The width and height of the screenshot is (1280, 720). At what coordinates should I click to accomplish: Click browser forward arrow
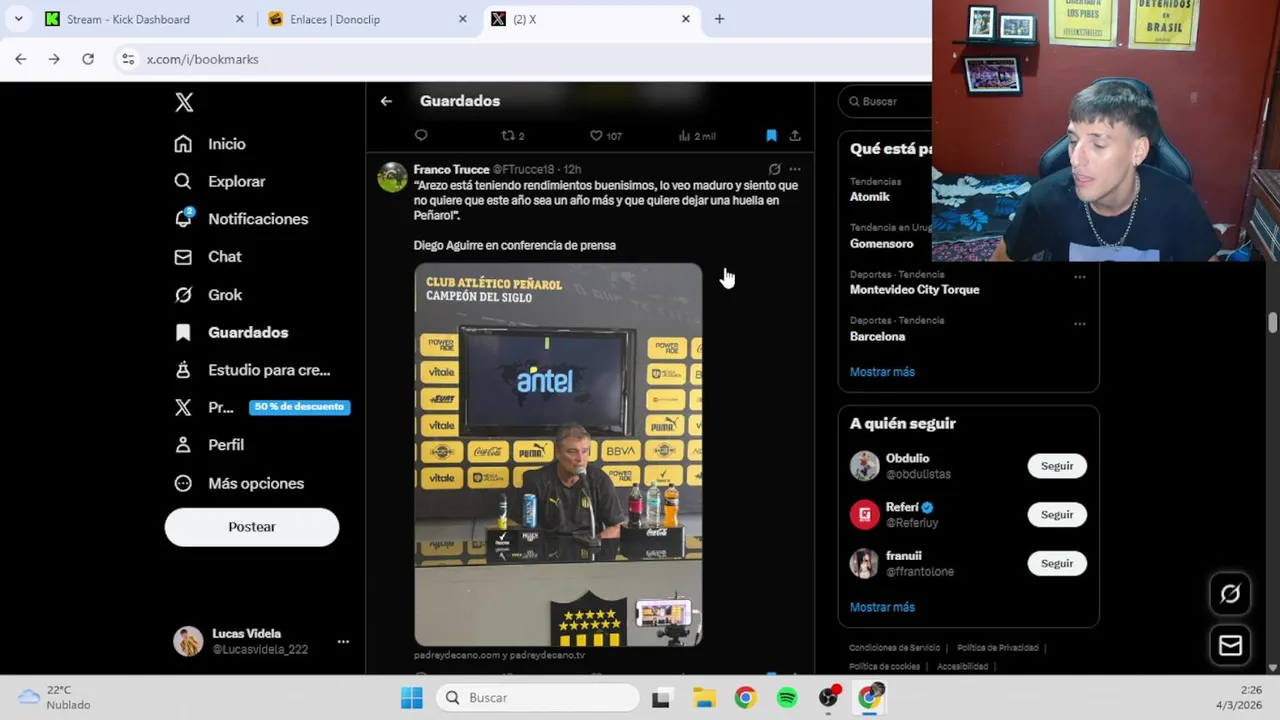pyautogui.click(x=54, y=59)
